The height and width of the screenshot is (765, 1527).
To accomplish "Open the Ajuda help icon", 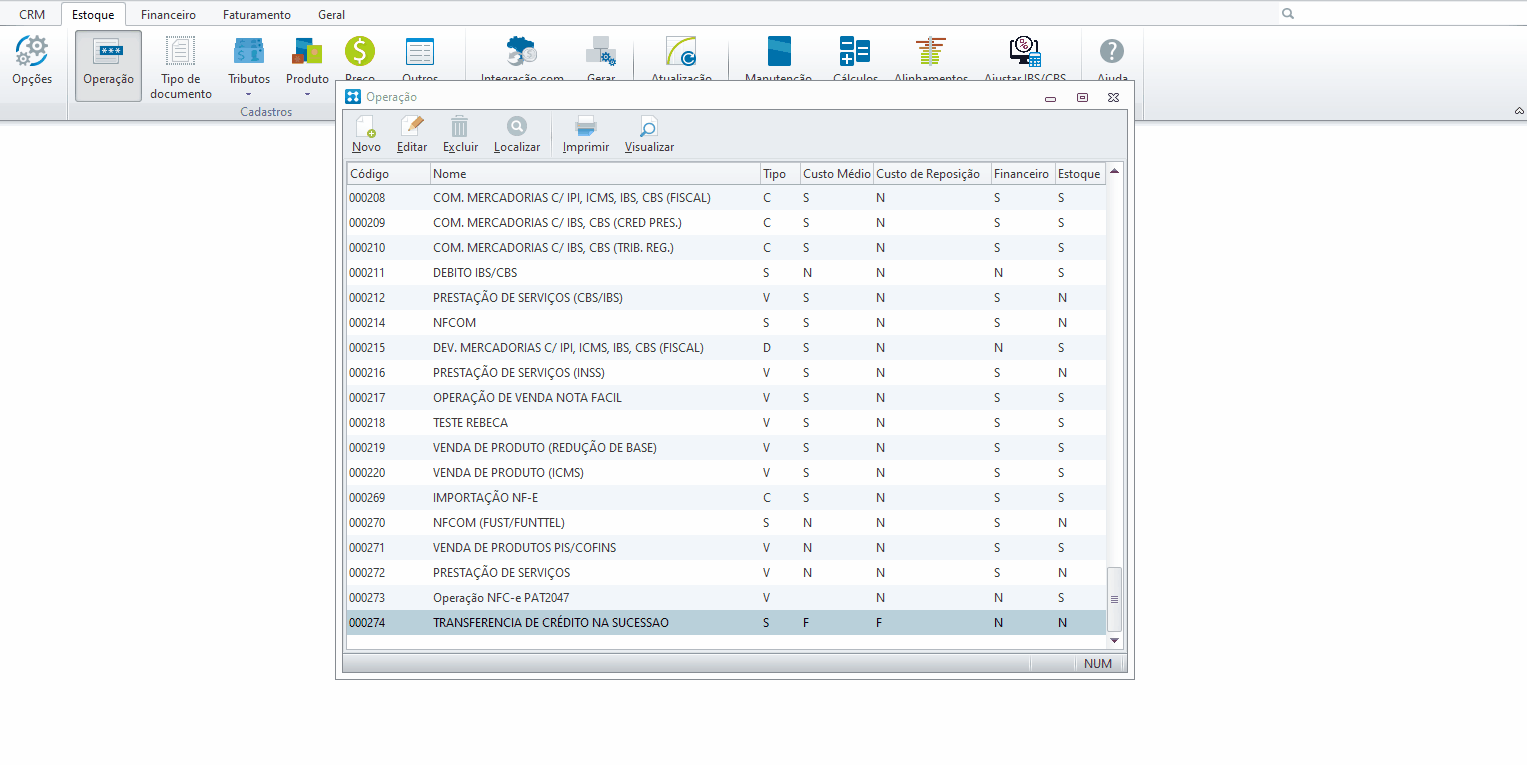I will click(x=1112, y=51).
